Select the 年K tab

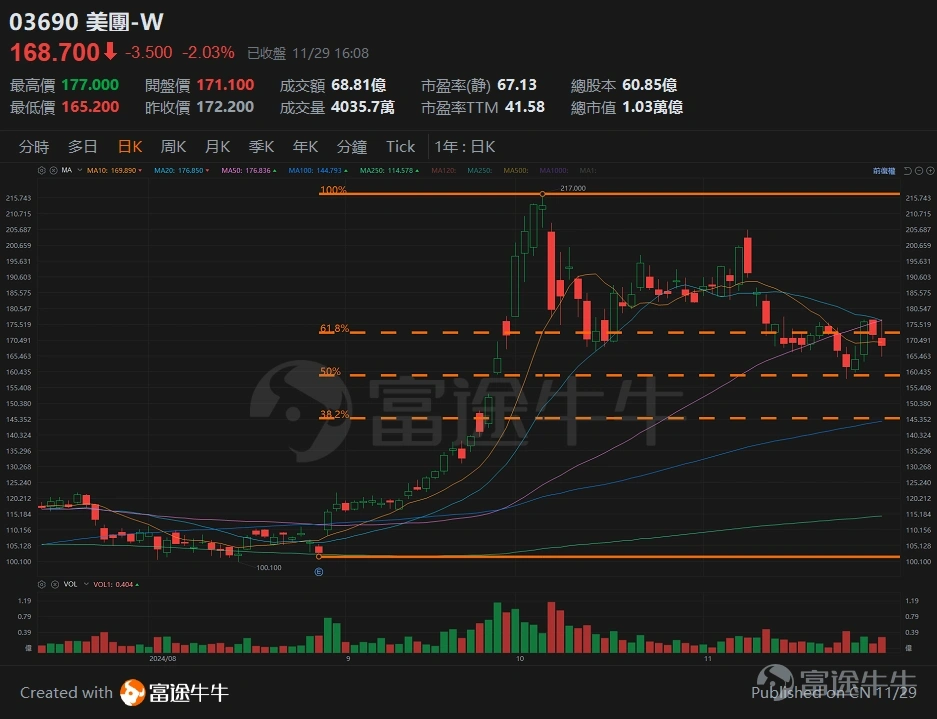(305, 146)
